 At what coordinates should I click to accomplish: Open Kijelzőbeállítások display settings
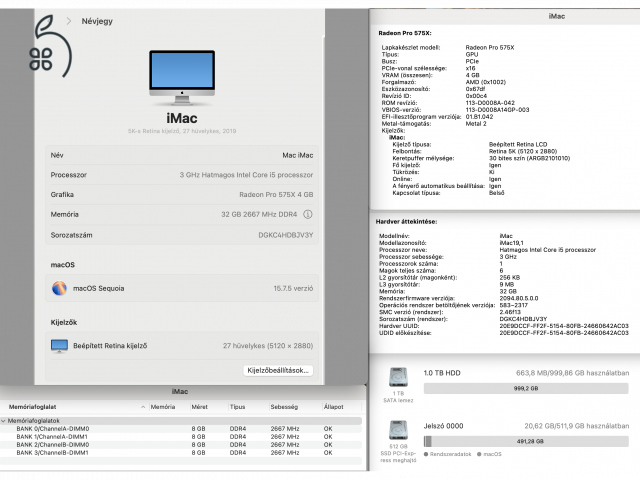coord(278,370)
